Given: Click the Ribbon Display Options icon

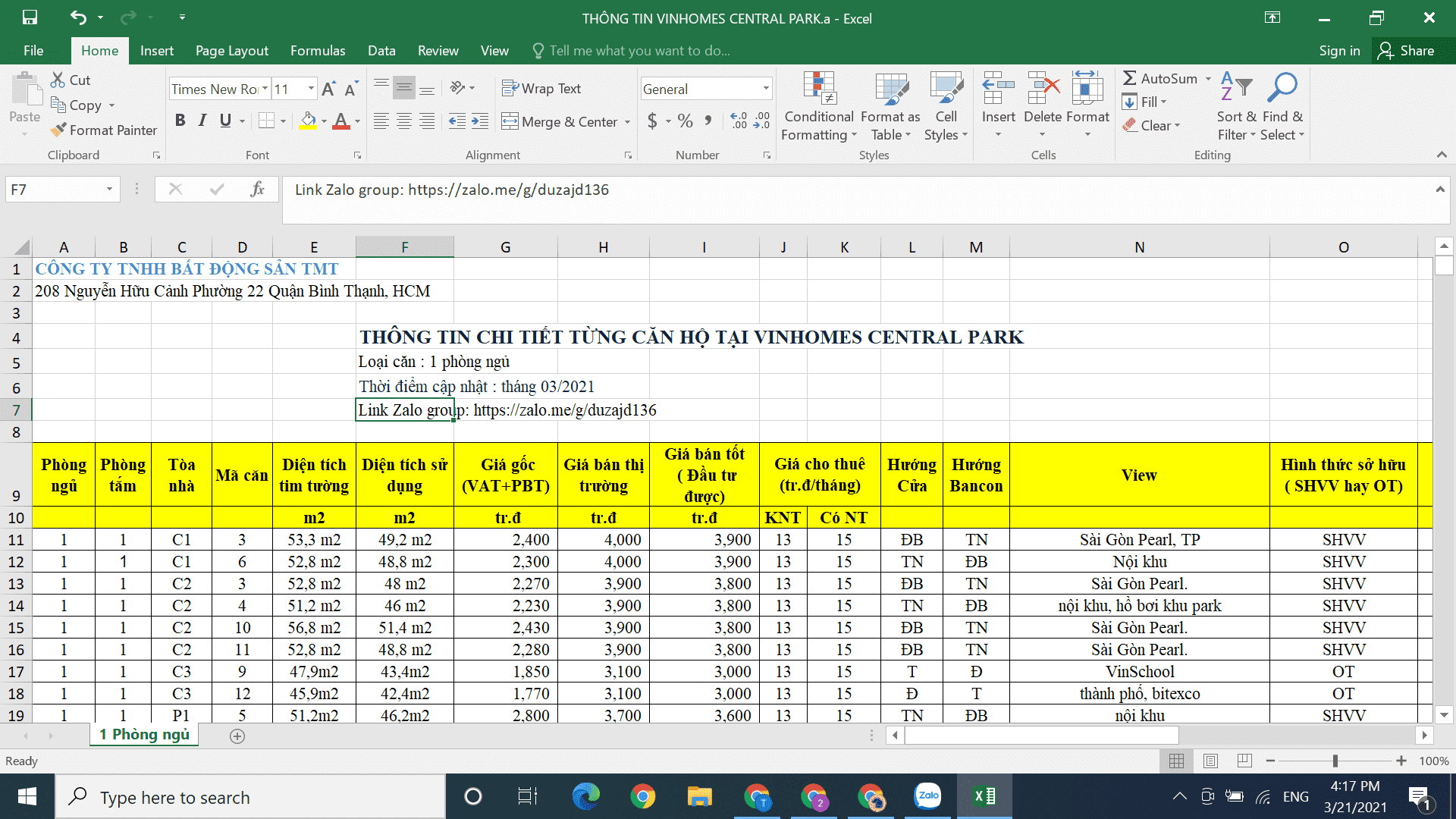Looking at the screenshot, I should coord(1272,17).
